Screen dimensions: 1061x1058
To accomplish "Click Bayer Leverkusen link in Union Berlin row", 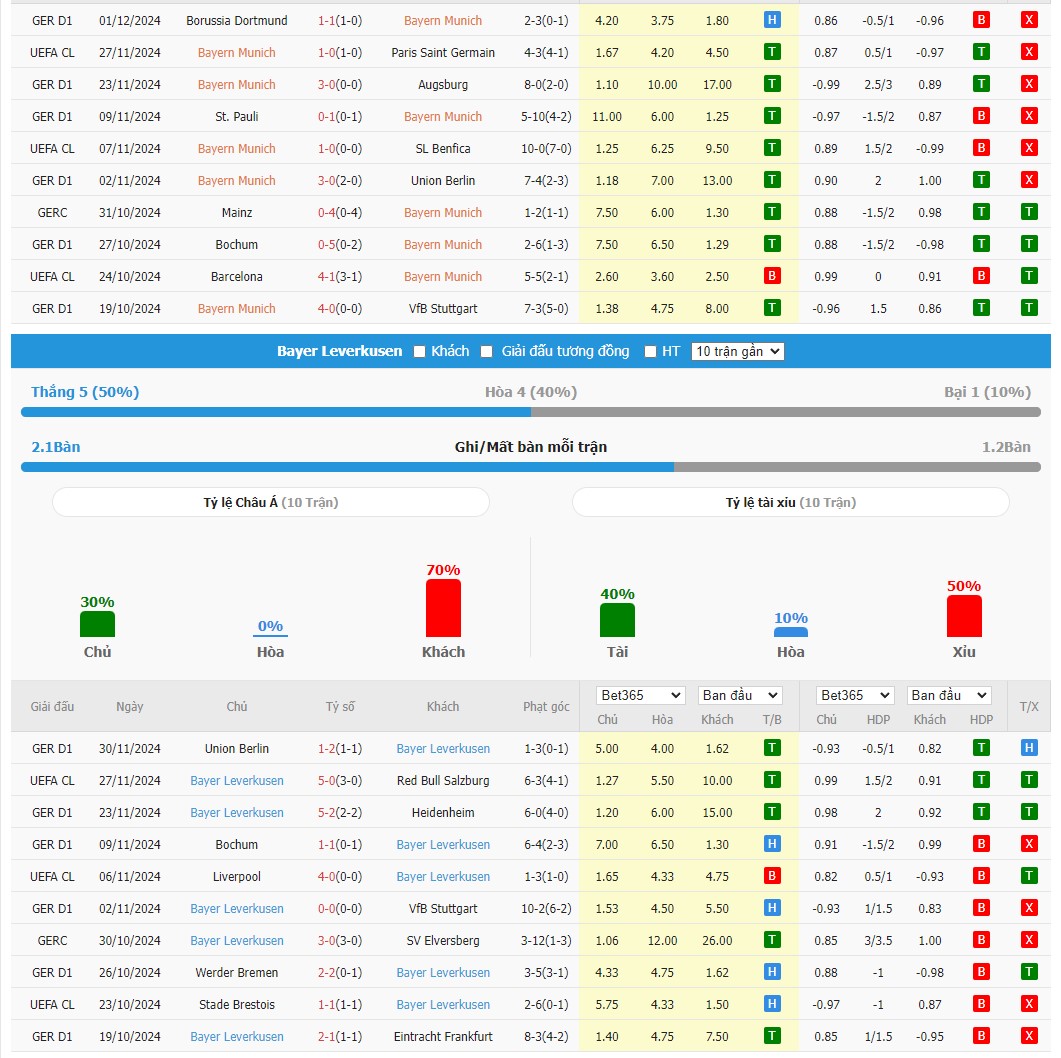I will coord(443,749).
